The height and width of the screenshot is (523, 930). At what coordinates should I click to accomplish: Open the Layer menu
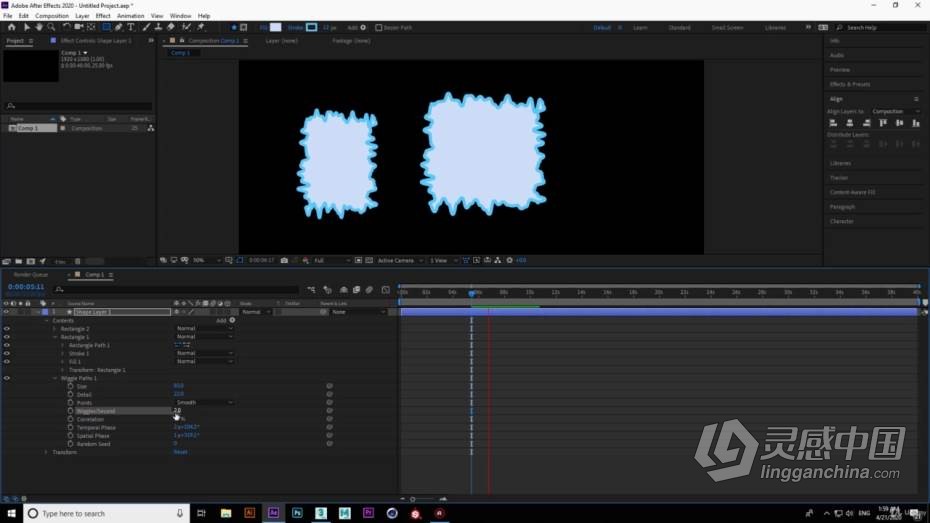pos(82,16)
